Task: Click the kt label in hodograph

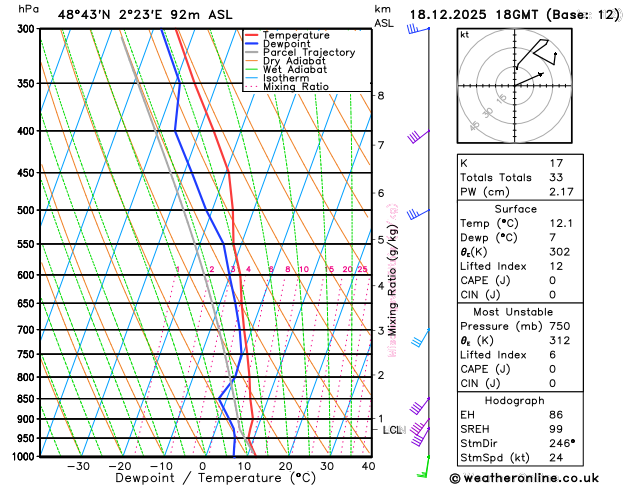Action: (465, 35)
